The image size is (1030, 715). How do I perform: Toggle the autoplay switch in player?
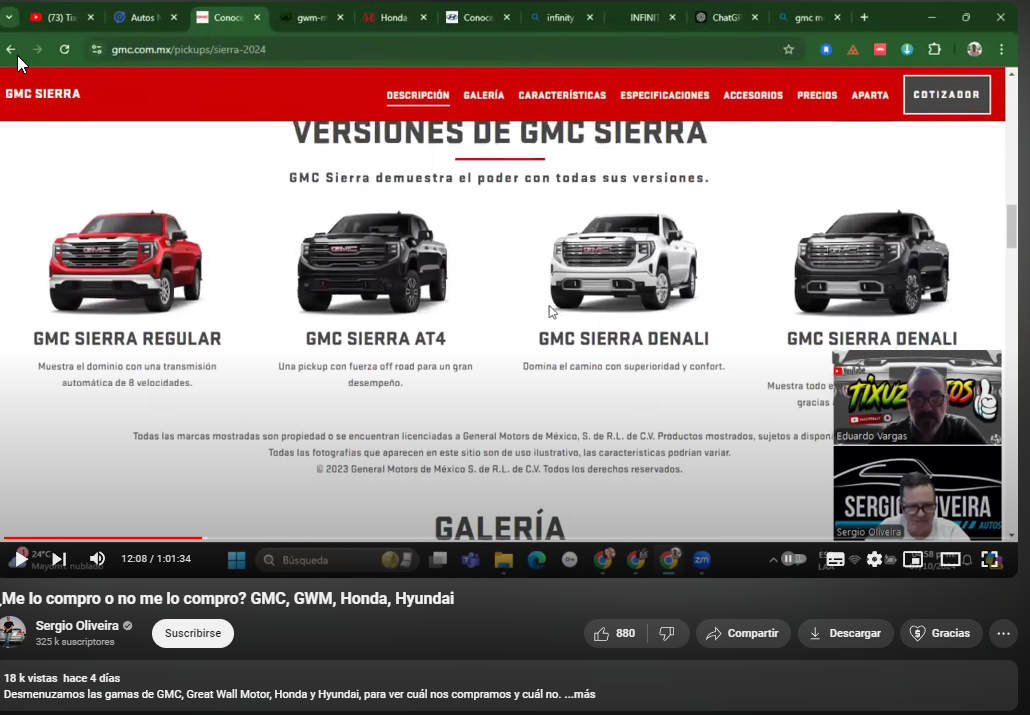794,559
